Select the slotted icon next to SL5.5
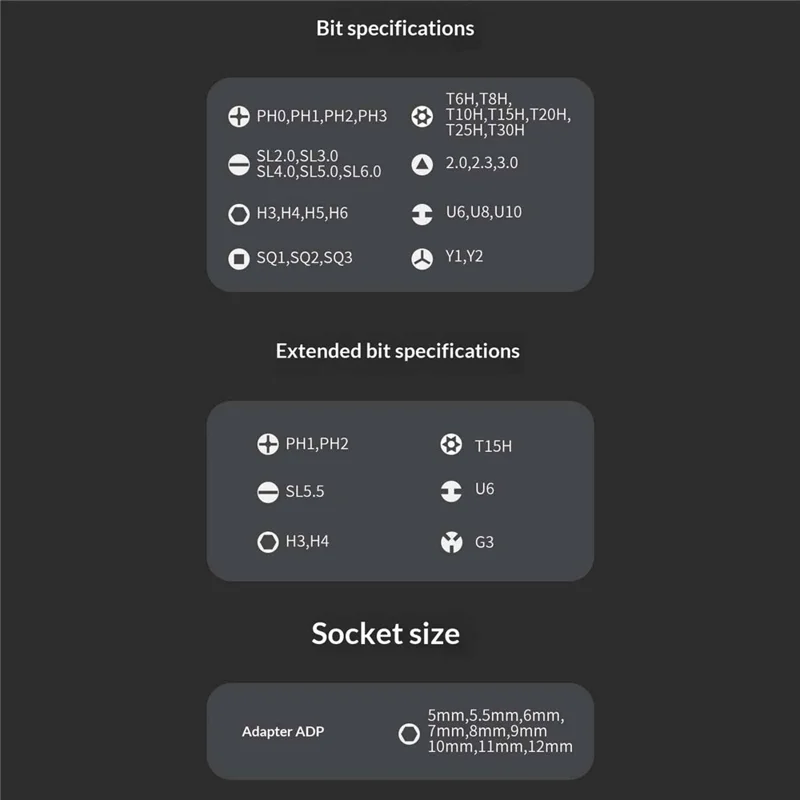 pyautogui.click(x=268, y=492)
